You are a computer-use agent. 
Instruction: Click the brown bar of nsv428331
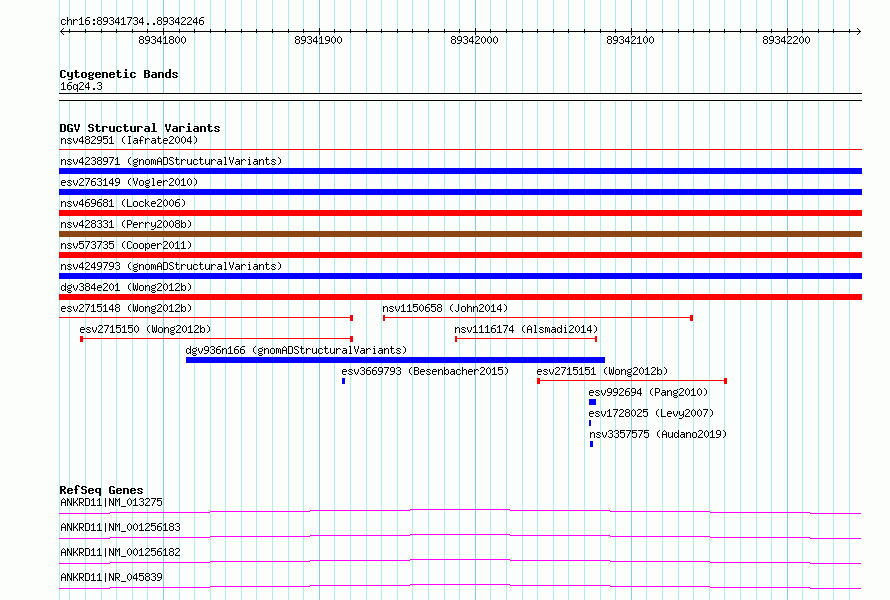pos(460,234)
